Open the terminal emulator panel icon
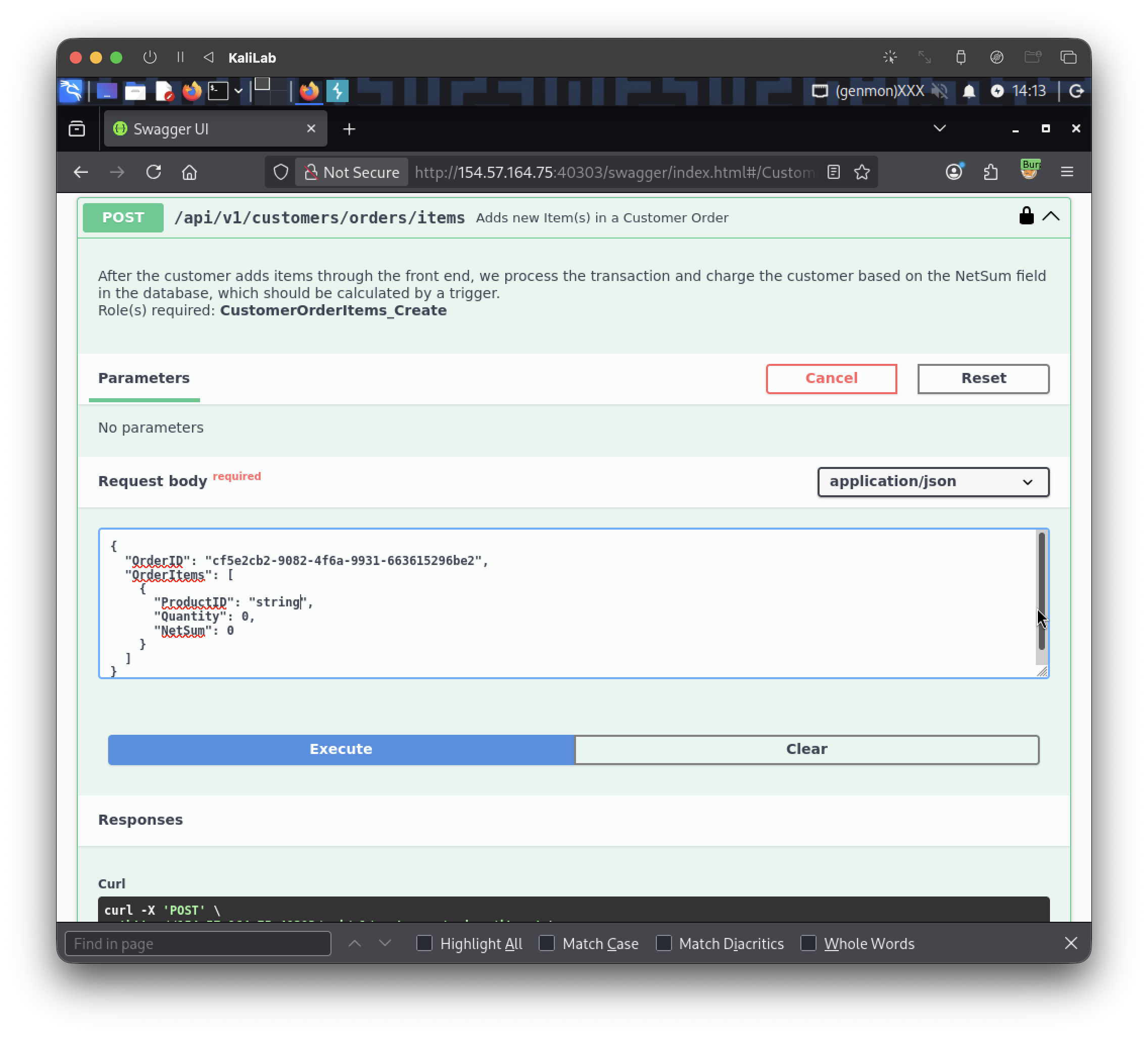The width and height of the screenshot is (1148, 1038). click(218, 91)
